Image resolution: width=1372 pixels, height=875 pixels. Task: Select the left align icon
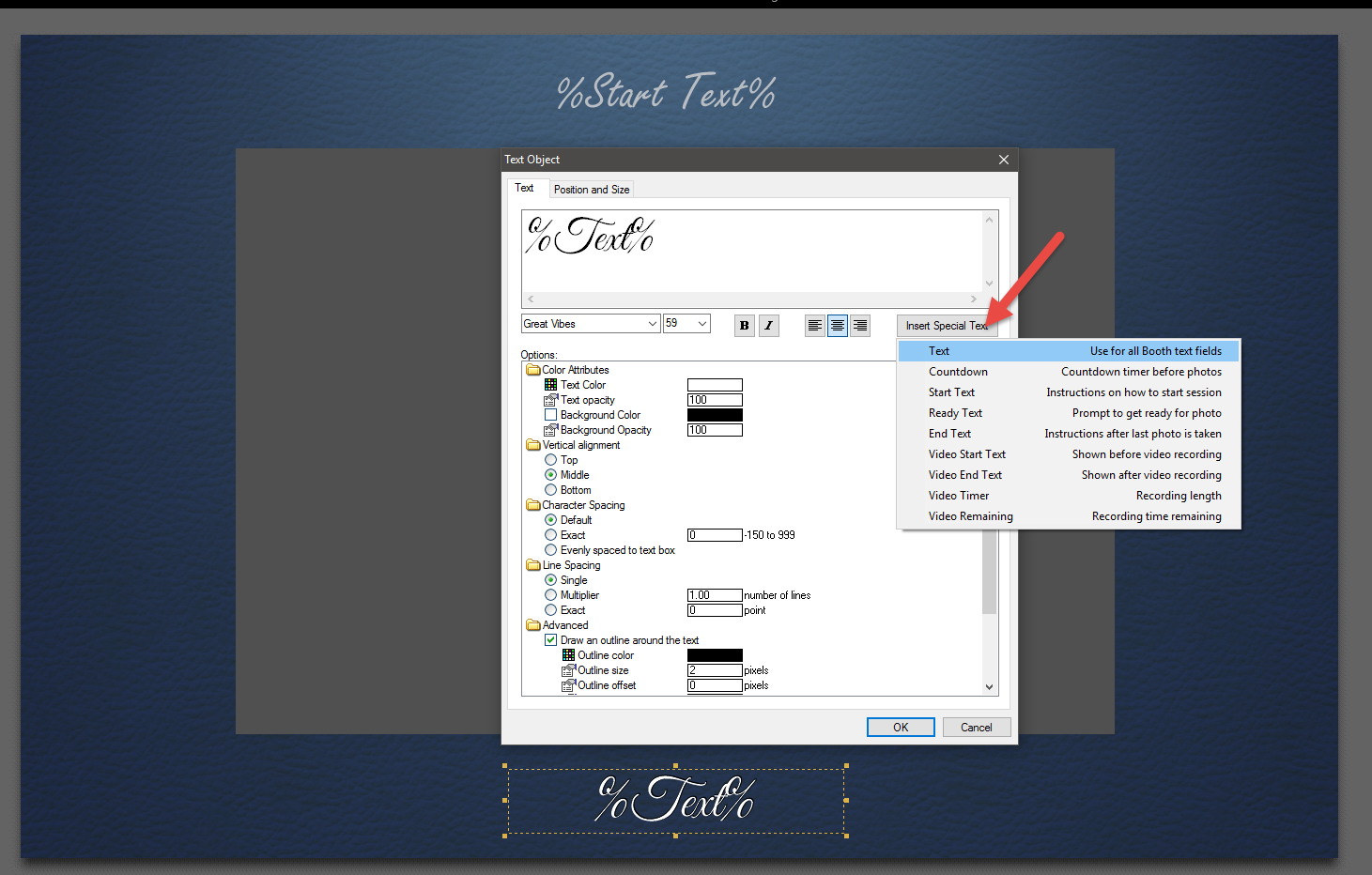tap(814, 325)
